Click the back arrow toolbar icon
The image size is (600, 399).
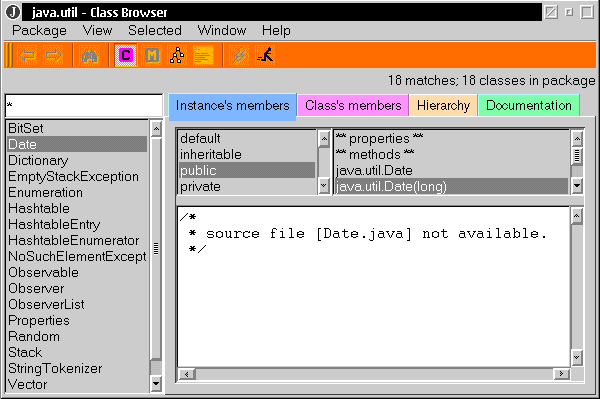(27, 56)
